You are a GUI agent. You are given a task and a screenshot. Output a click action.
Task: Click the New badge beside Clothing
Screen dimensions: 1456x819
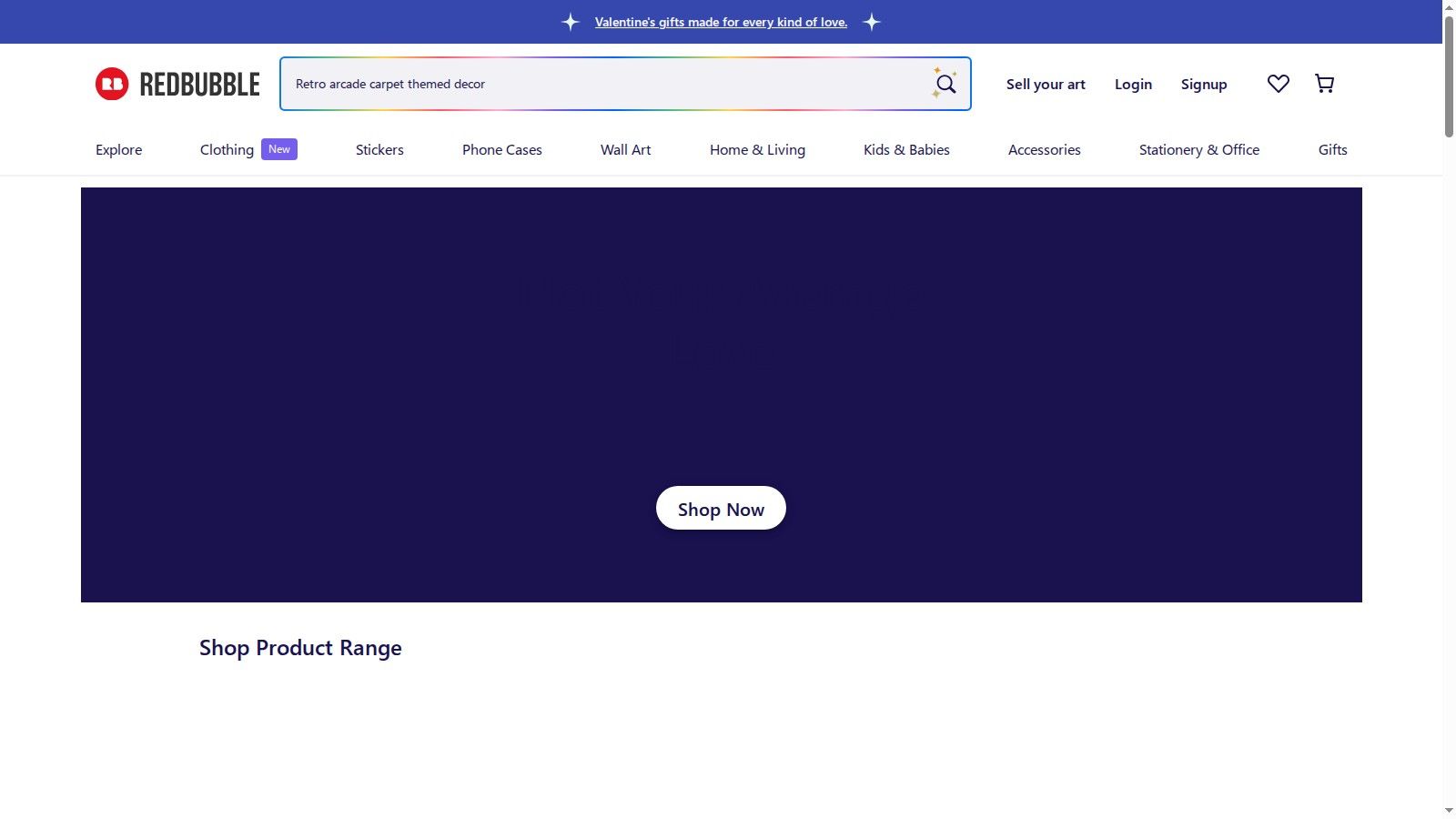coord(279,149)
